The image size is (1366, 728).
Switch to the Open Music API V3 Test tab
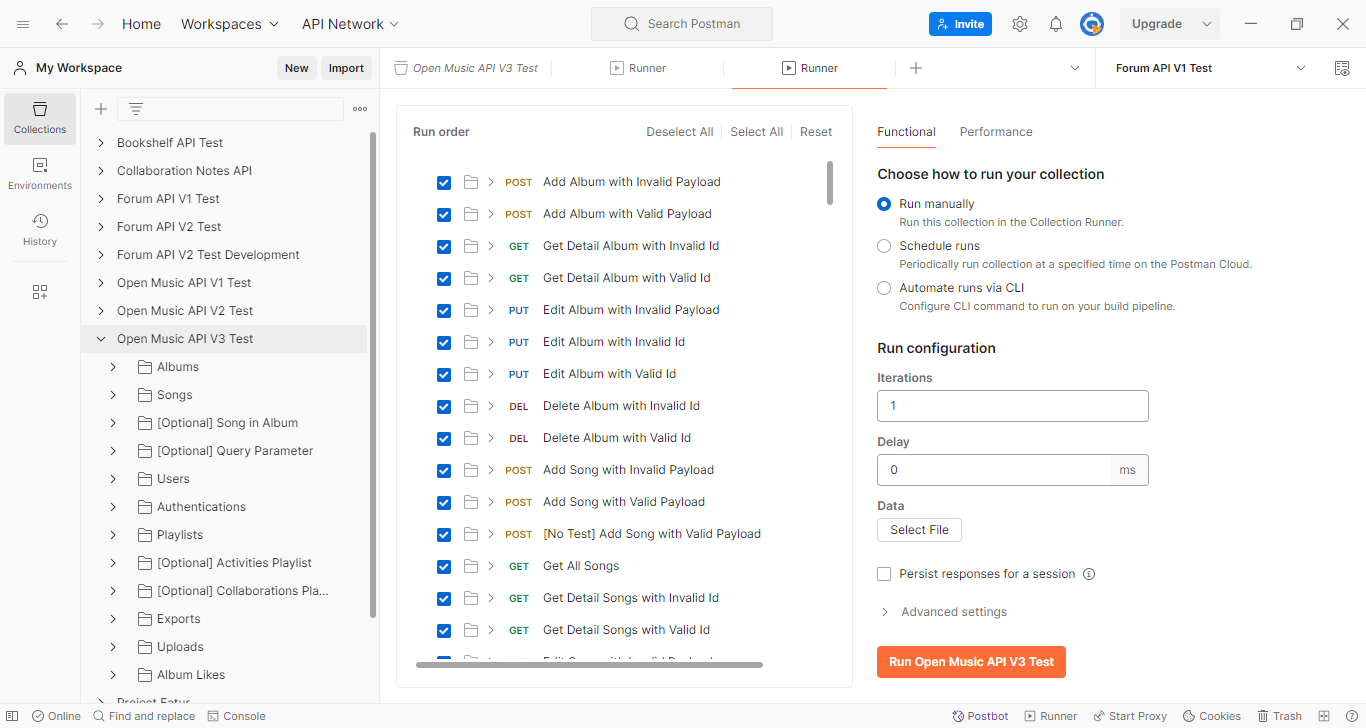point(466,68)
